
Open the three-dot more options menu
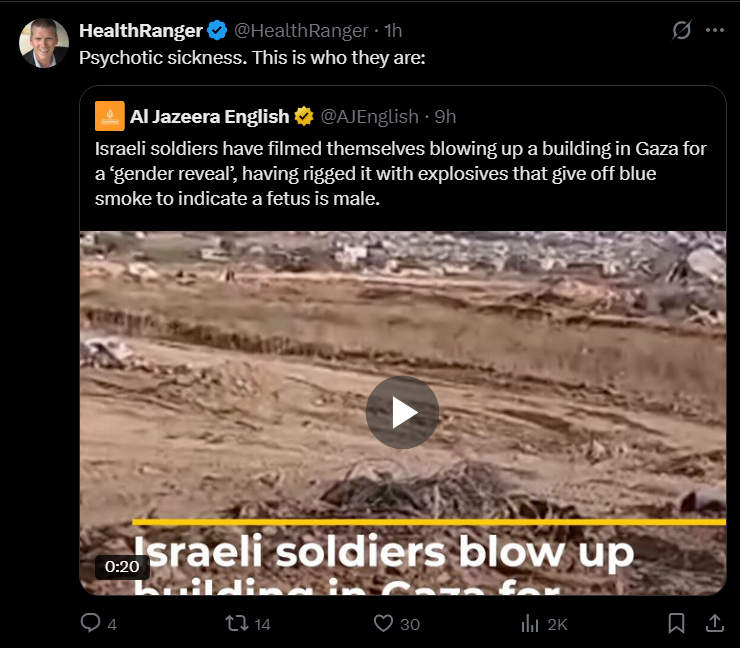point(715,30)
